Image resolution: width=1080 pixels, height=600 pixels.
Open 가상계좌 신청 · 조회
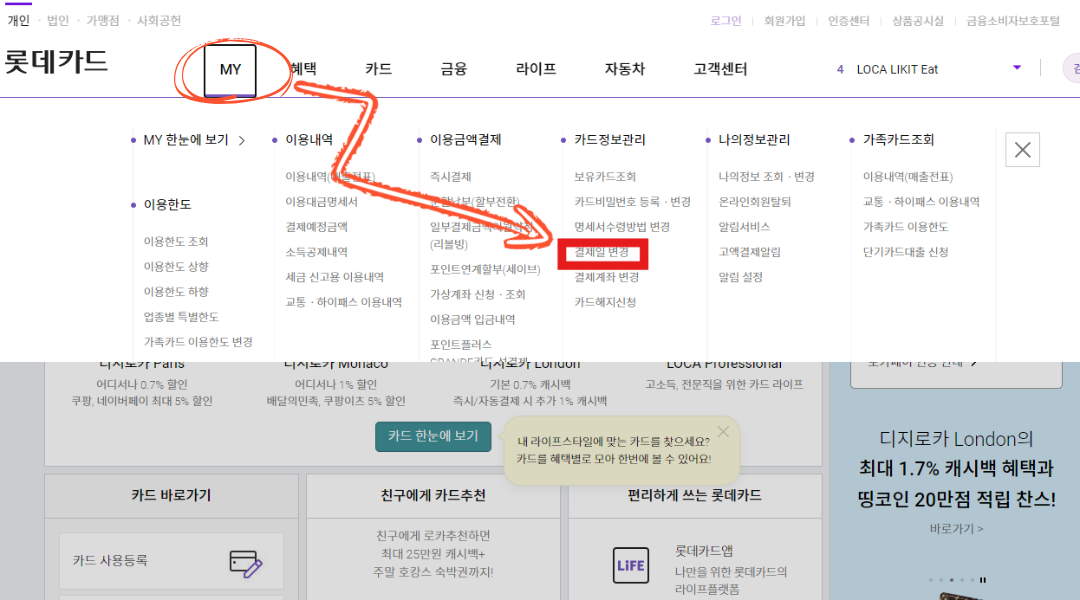point(477,294)
